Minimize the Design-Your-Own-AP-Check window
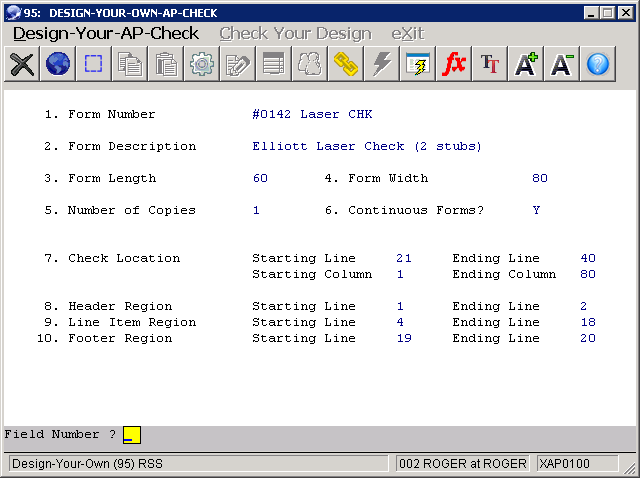The width and height of the screenshot is (640, 478). (x=591, y=13)
